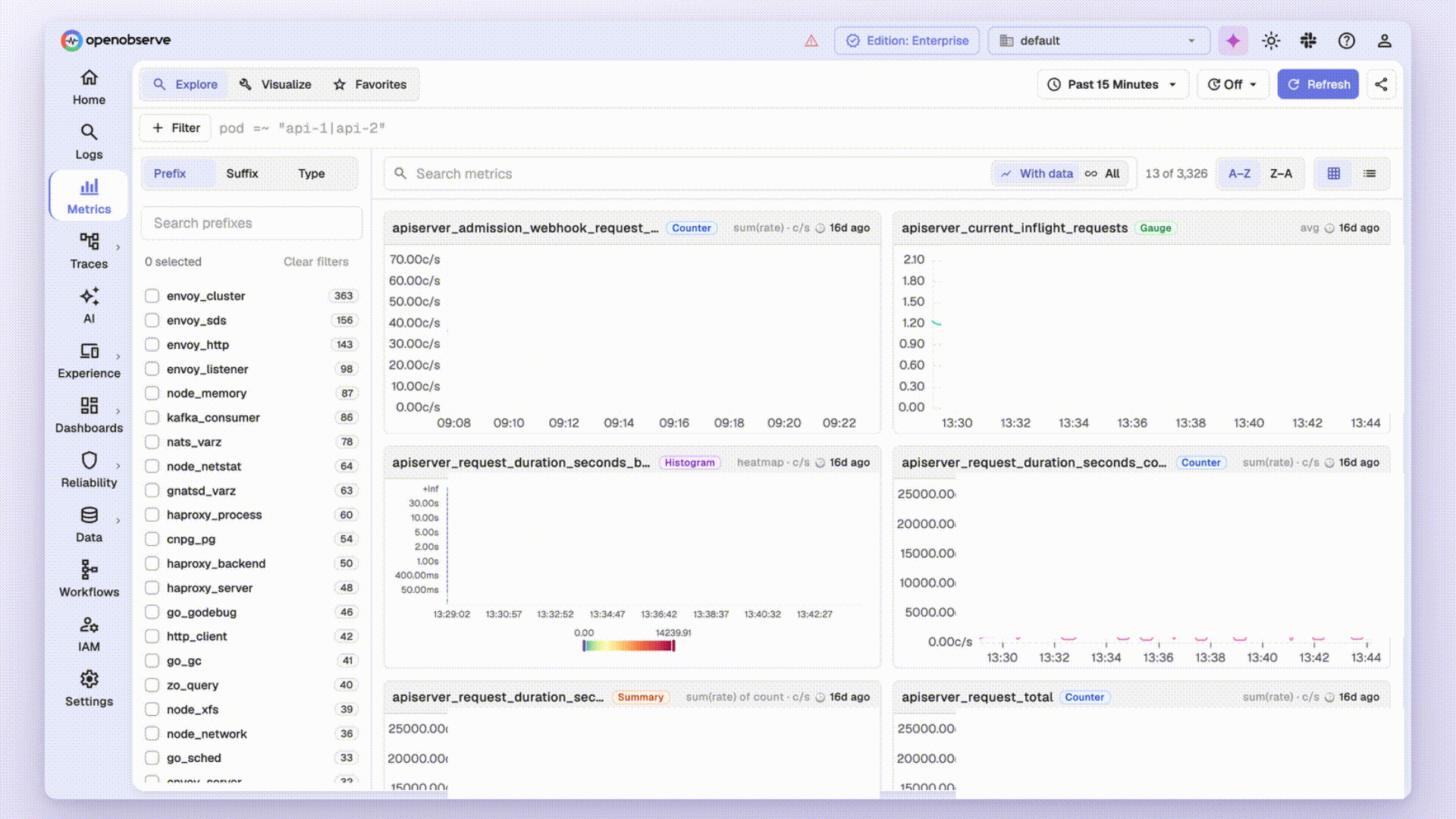
Task: Expand the Experience submenu chevron
Action: point(118,356)
